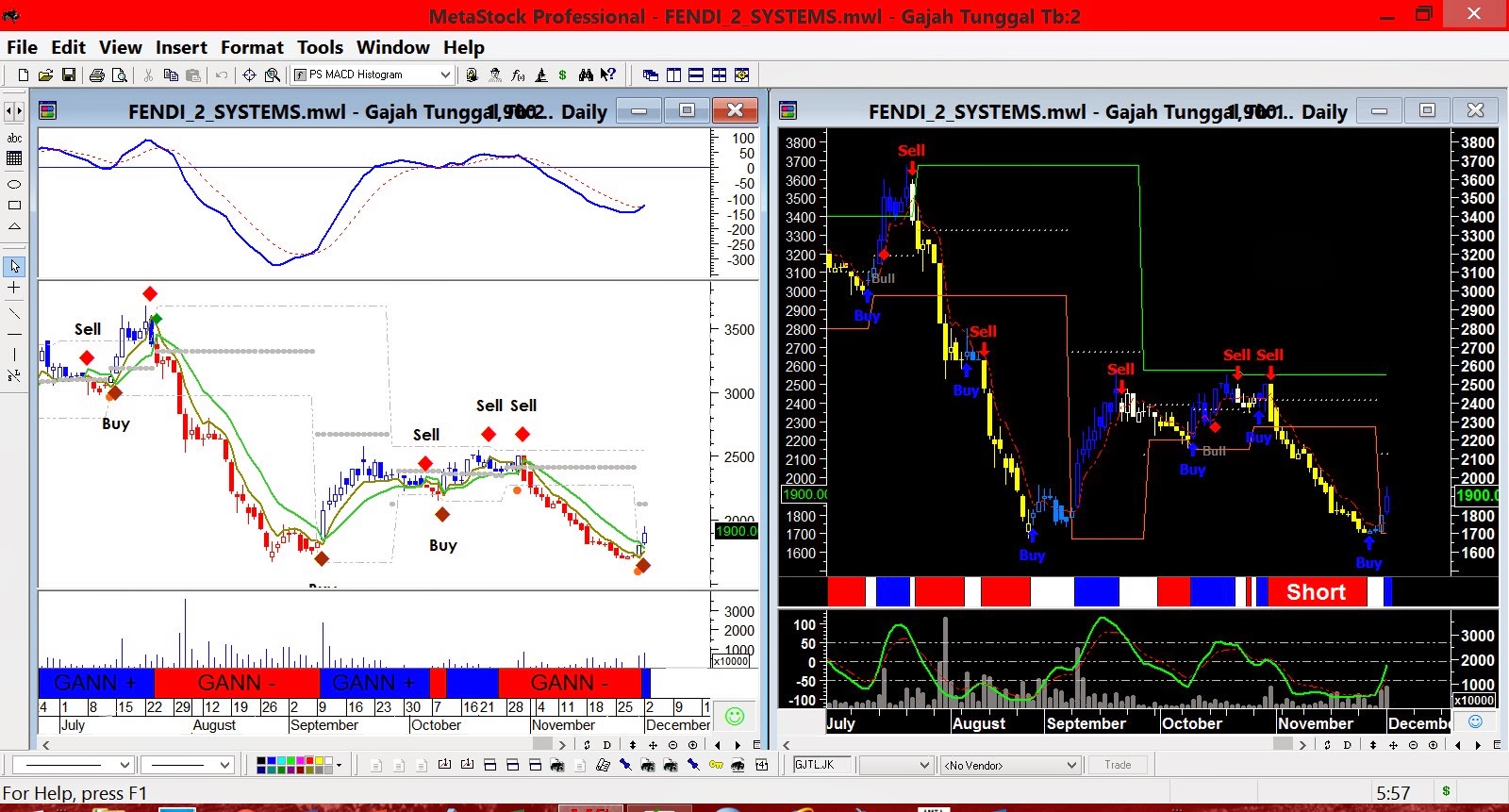Open the Expert Advisor icon
The image size is (1509, 812).
coord(472,75)
